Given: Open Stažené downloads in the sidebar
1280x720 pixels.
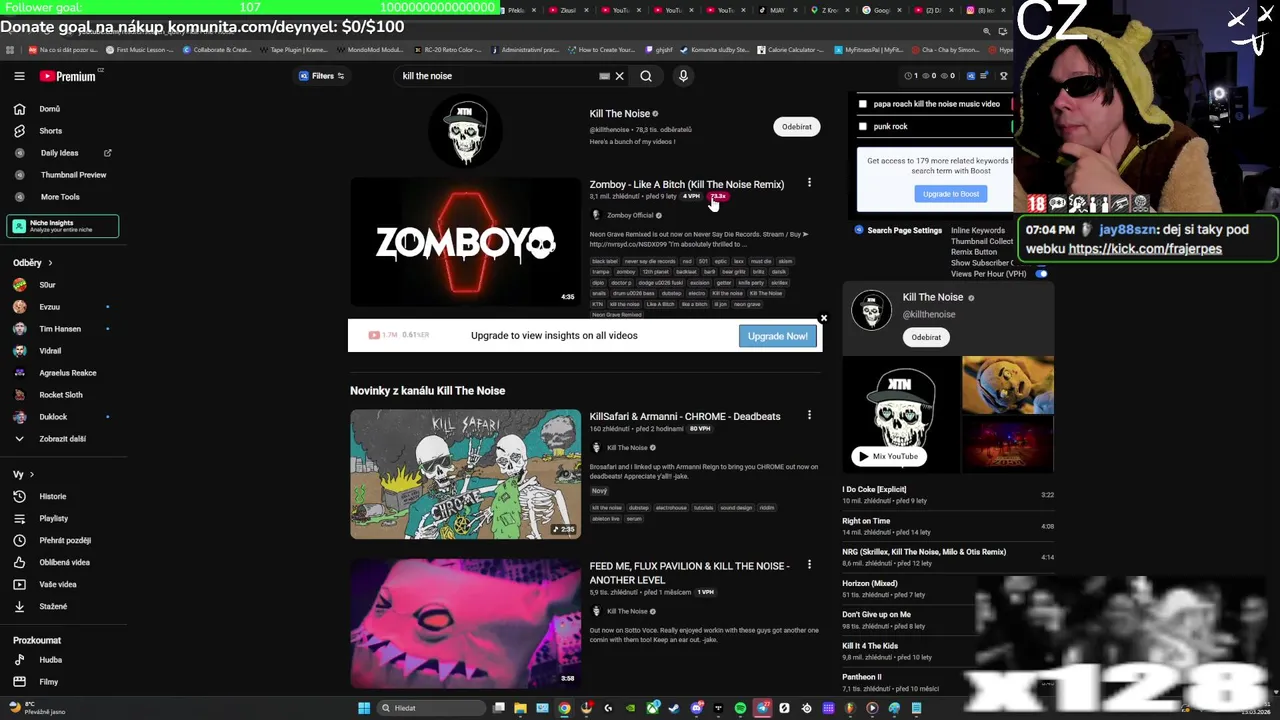Looking at the screenshot, I should (x=53, y=606).
